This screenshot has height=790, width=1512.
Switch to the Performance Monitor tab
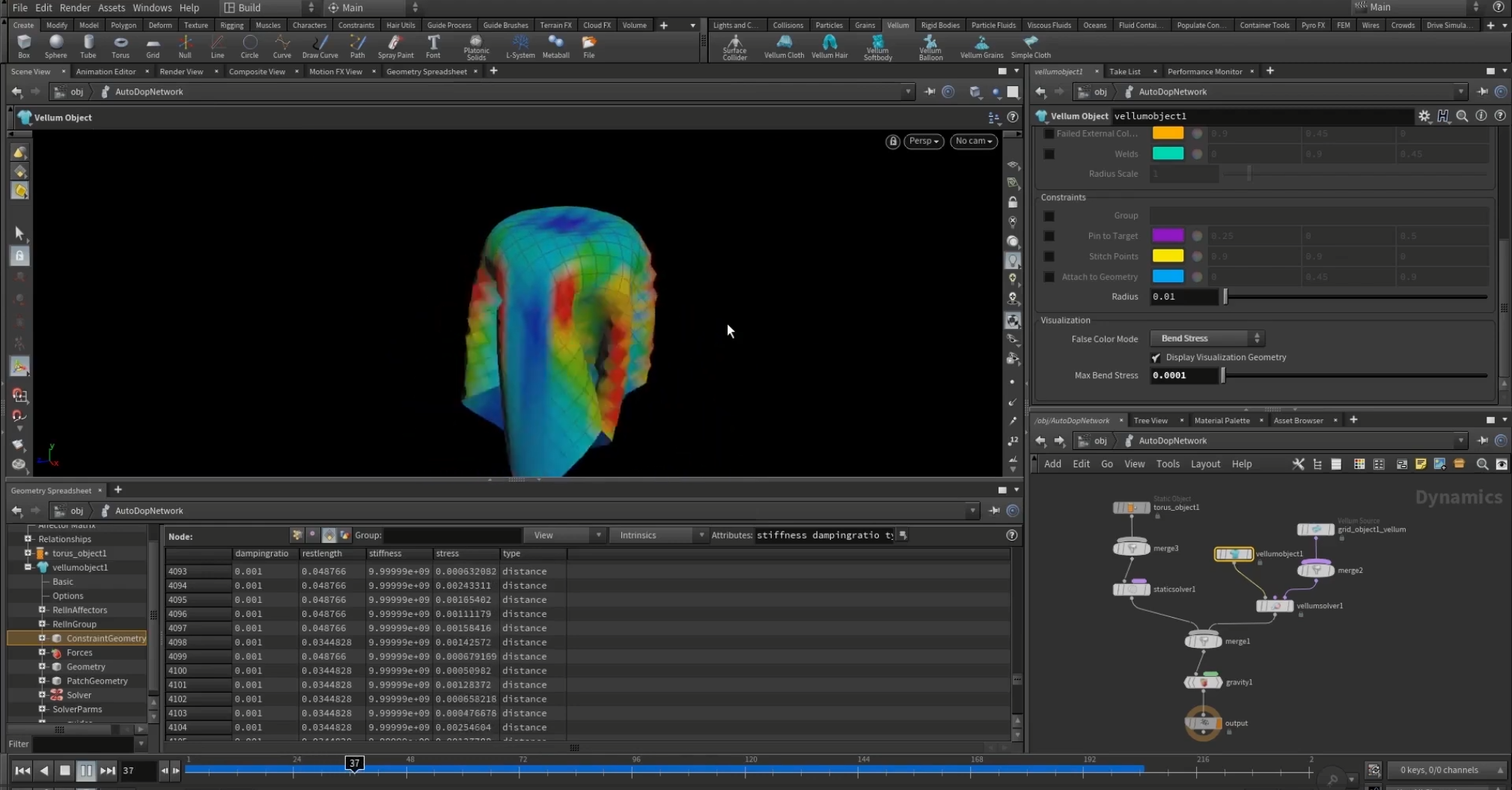point(1204,72)
